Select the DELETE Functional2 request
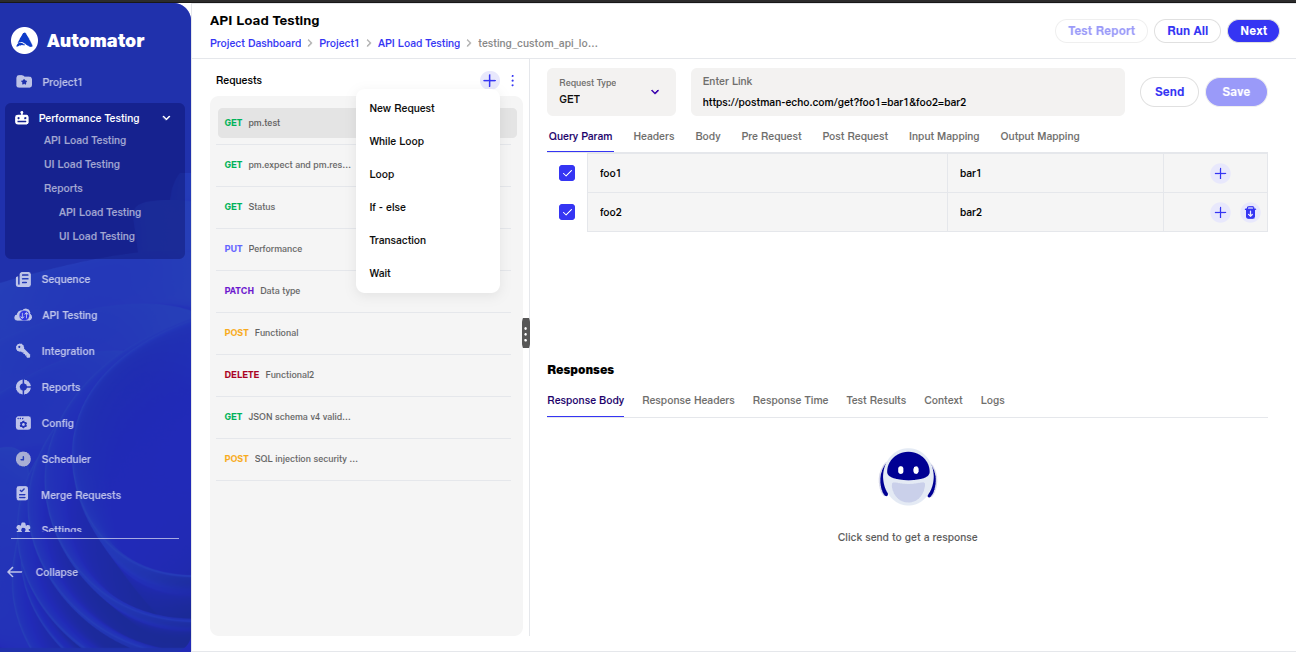1296x652 pixels. tap(363, 375)
